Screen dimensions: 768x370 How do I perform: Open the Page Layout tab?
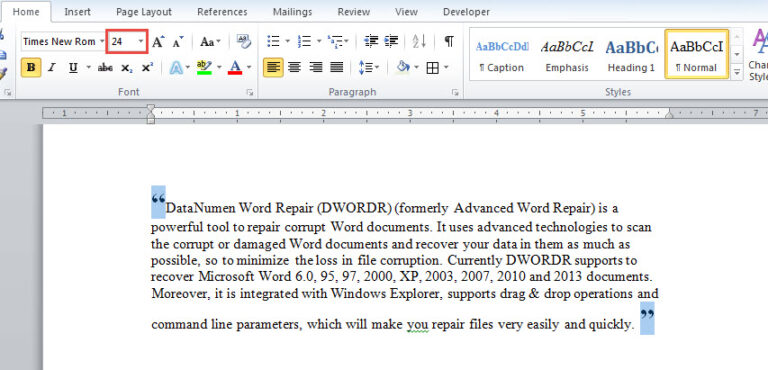[144, 12]
